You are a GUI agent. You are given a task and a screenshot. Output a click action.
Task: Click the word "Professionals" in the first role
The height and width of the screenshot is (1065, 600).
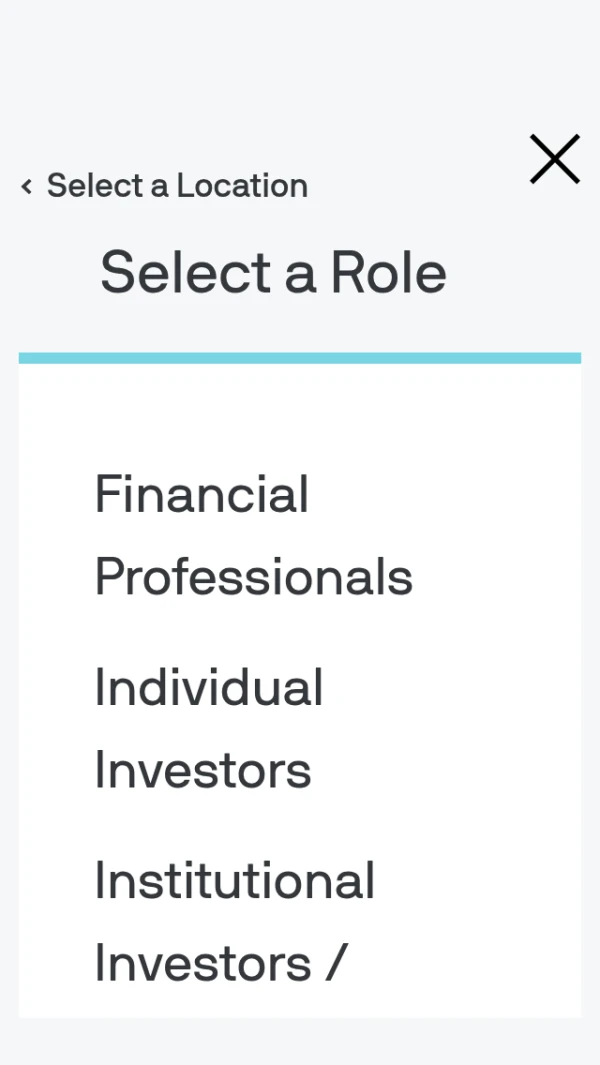[x=253, y=577]
